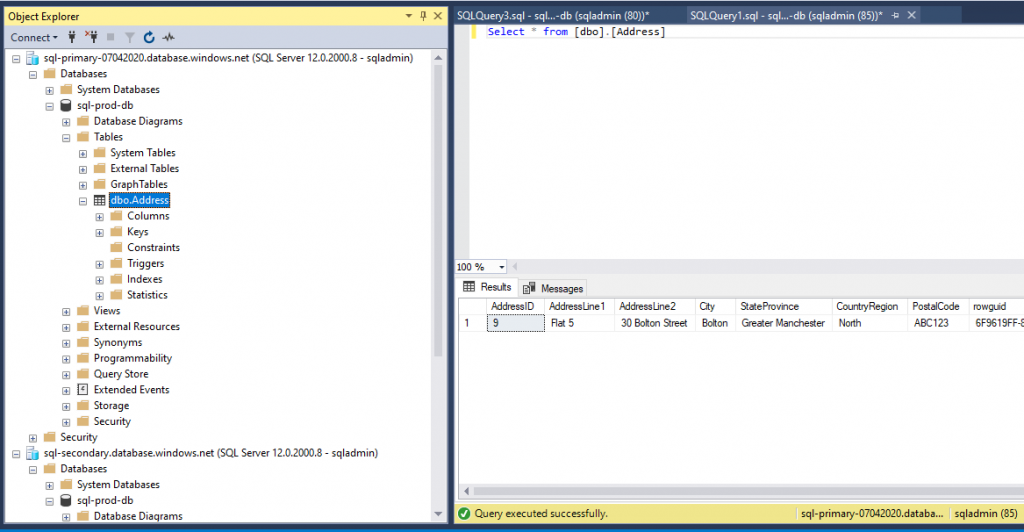Screen dimensions: 1024x532
Task: Expand the External Tables folder
Action: click(83, 169)
